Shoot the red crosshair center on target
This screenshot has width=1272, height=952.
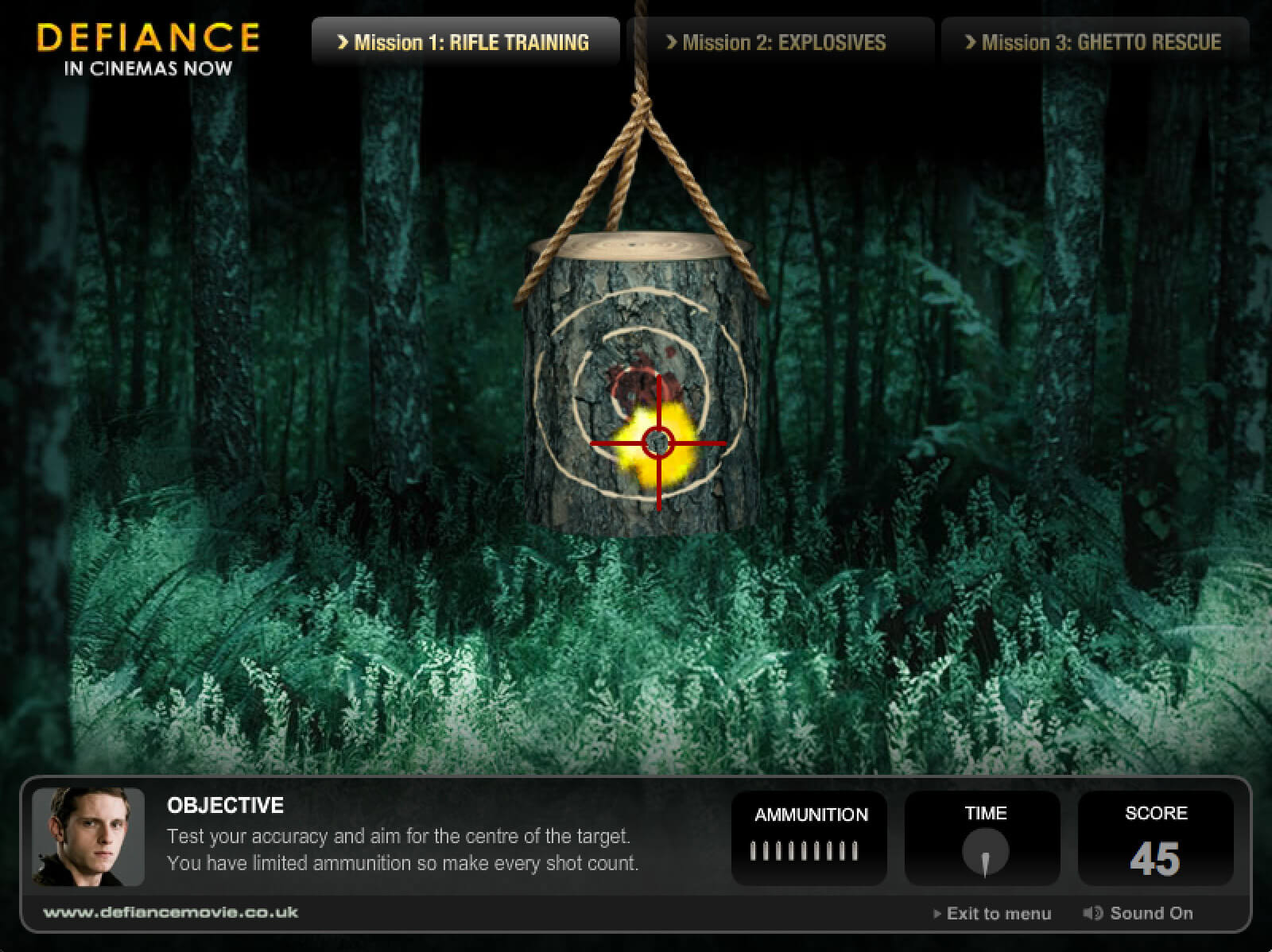tap(658, 443)
